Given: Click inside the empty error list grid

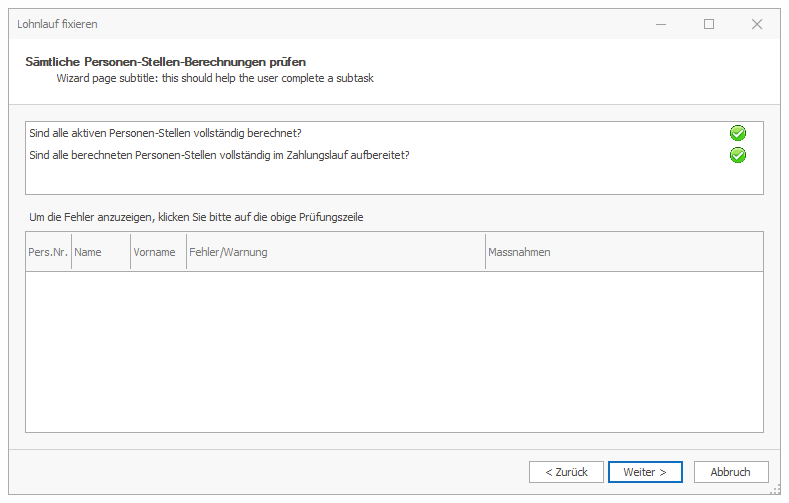Looking at the screenshot, I should pos(394,350).
